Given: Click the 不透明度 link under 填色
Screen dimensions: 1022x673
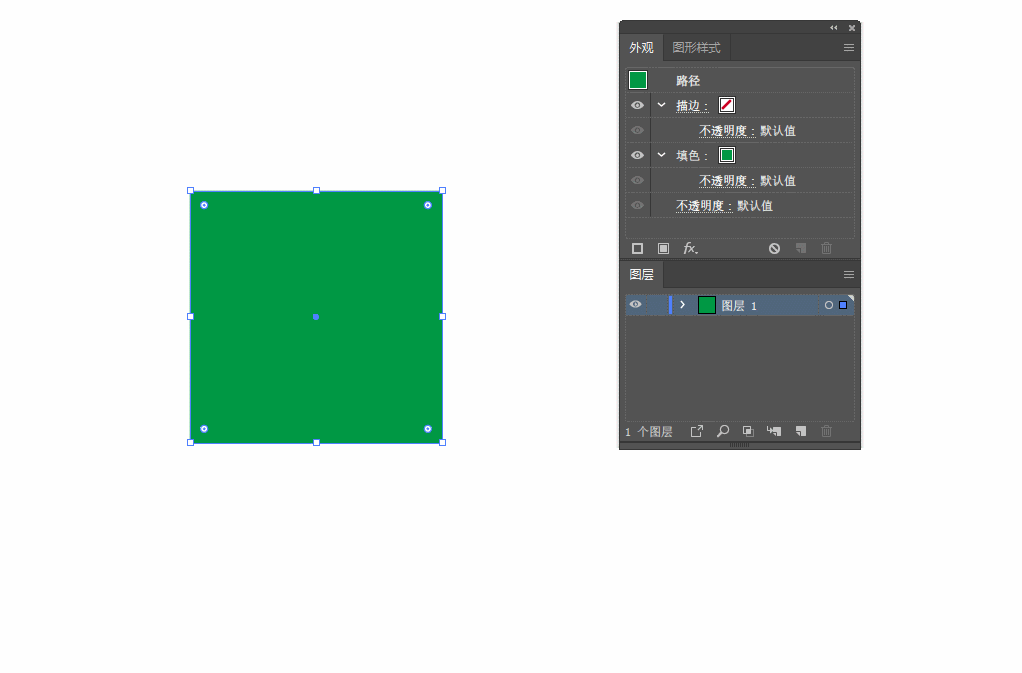Looking at the screenshot, I should (727, 180).
